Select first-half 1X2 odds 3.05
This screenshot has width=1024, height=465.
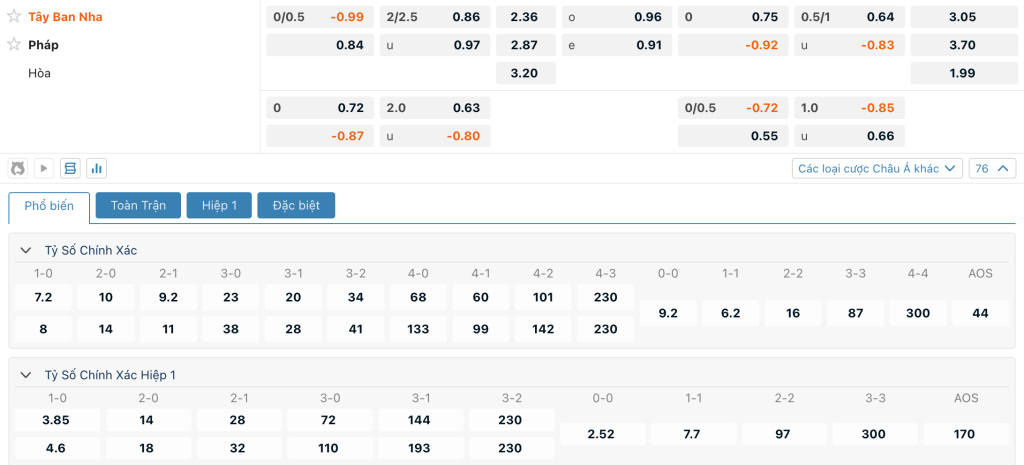[x=963, y=17]
